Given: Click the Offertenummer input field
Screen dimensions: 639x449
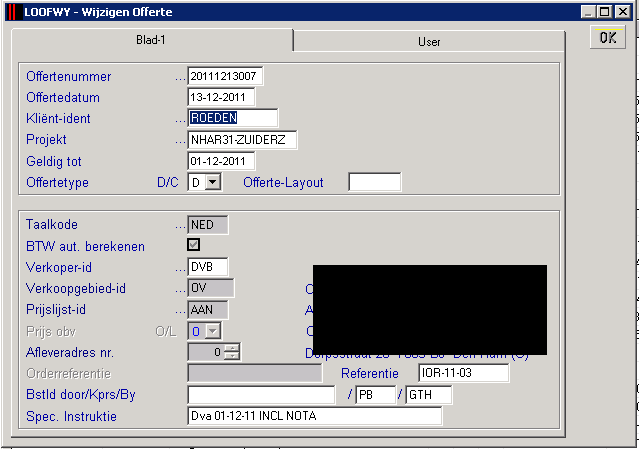Looking at the screenshot, I should 225,76.
